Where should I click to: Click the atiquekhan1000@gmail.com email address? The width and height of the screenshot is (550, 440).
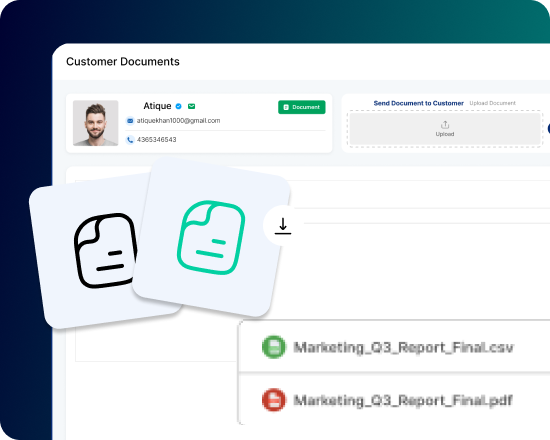pyautogui.click(x=179, y=121)
